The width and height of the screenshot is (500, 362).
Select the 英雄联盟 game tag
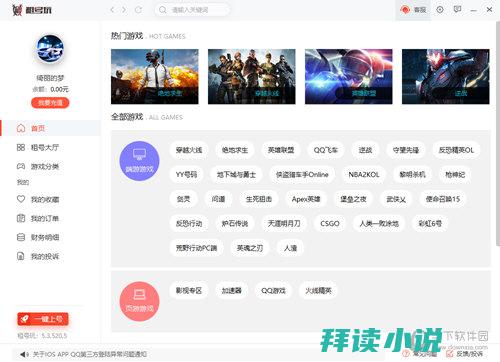(x=281, y=150)
